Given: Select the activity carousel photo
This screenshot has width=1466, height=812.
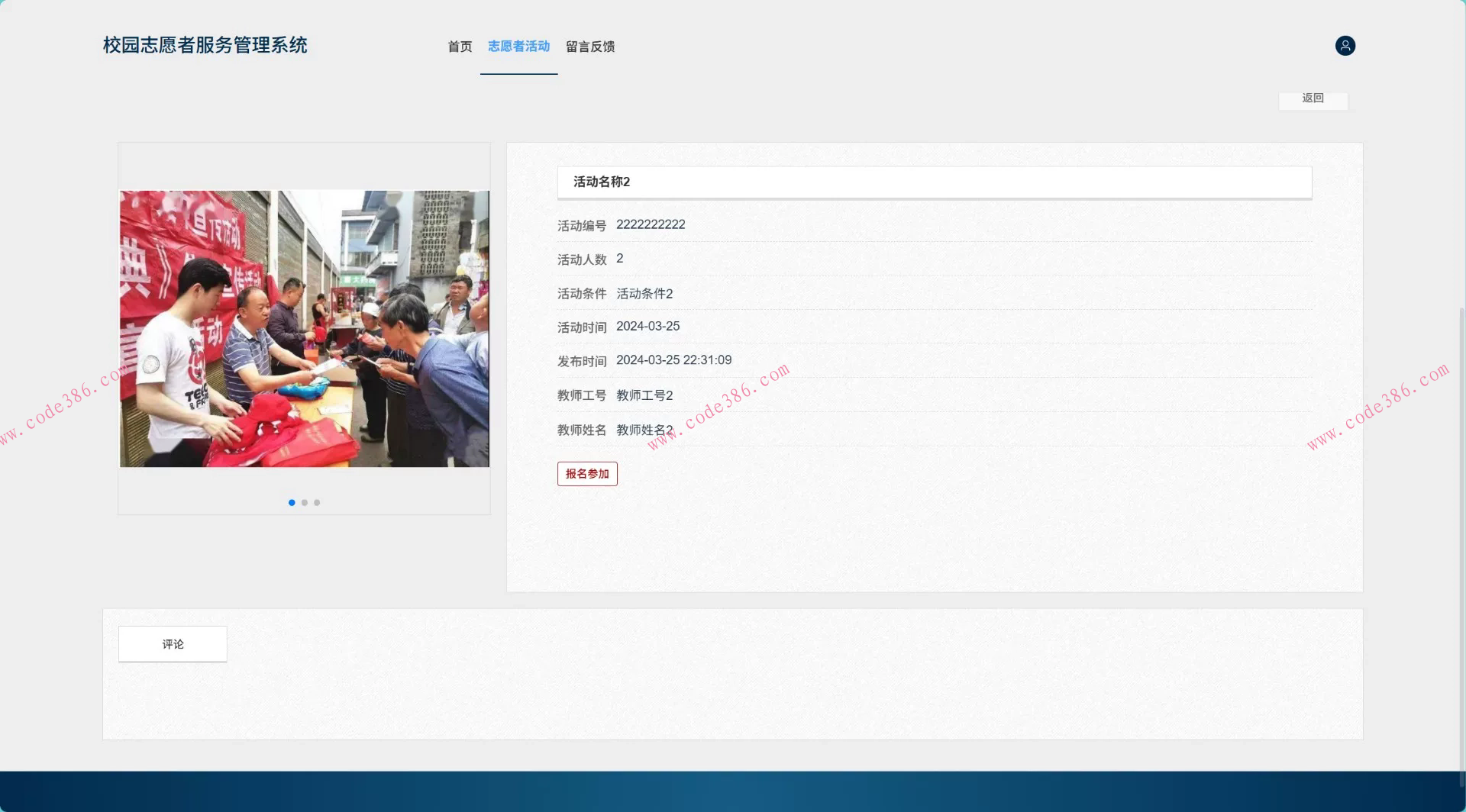Looking at the screenshot, I should click(304, 328).
